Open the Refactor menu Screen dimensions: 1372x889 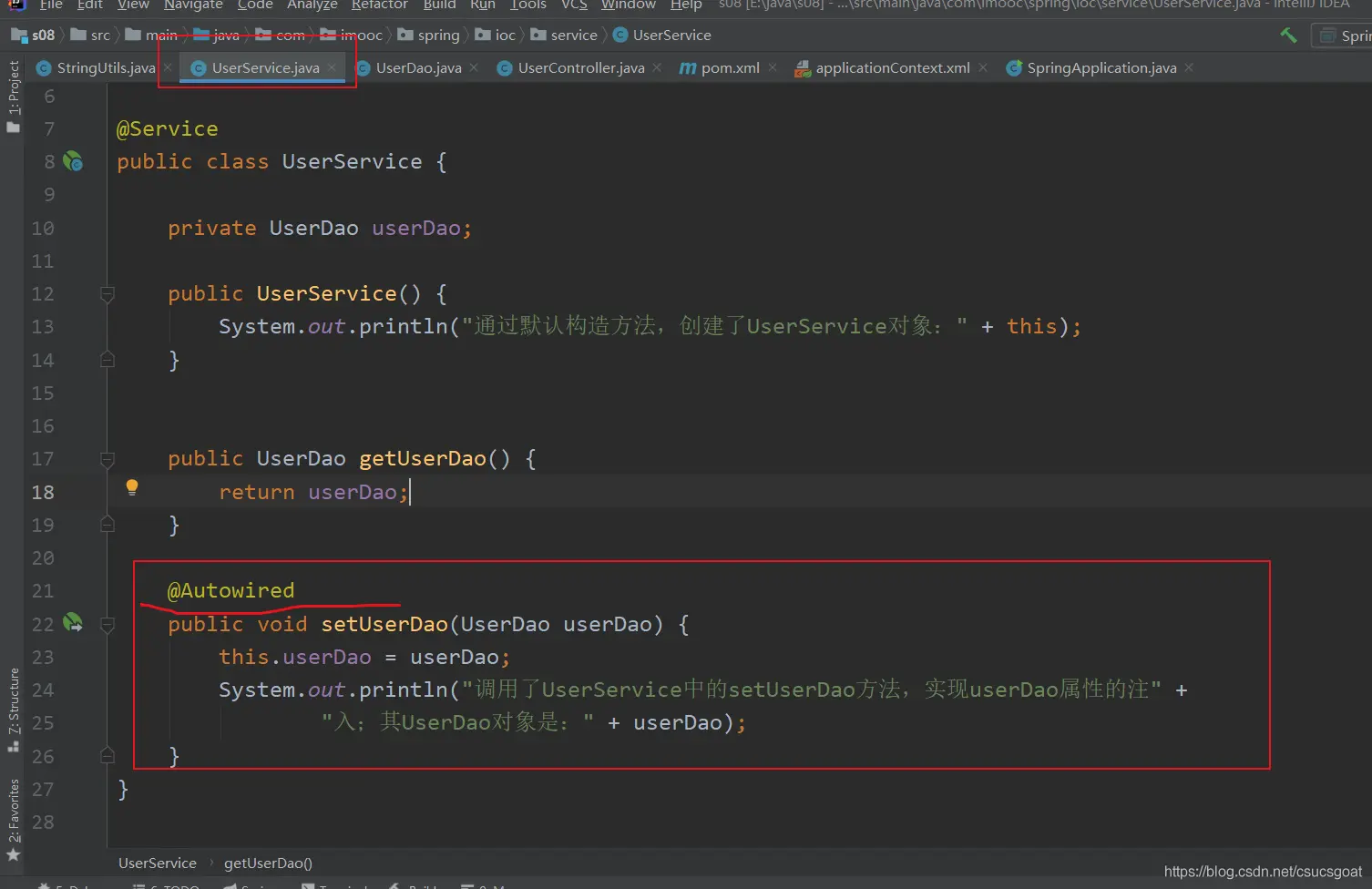click(379, 5)
